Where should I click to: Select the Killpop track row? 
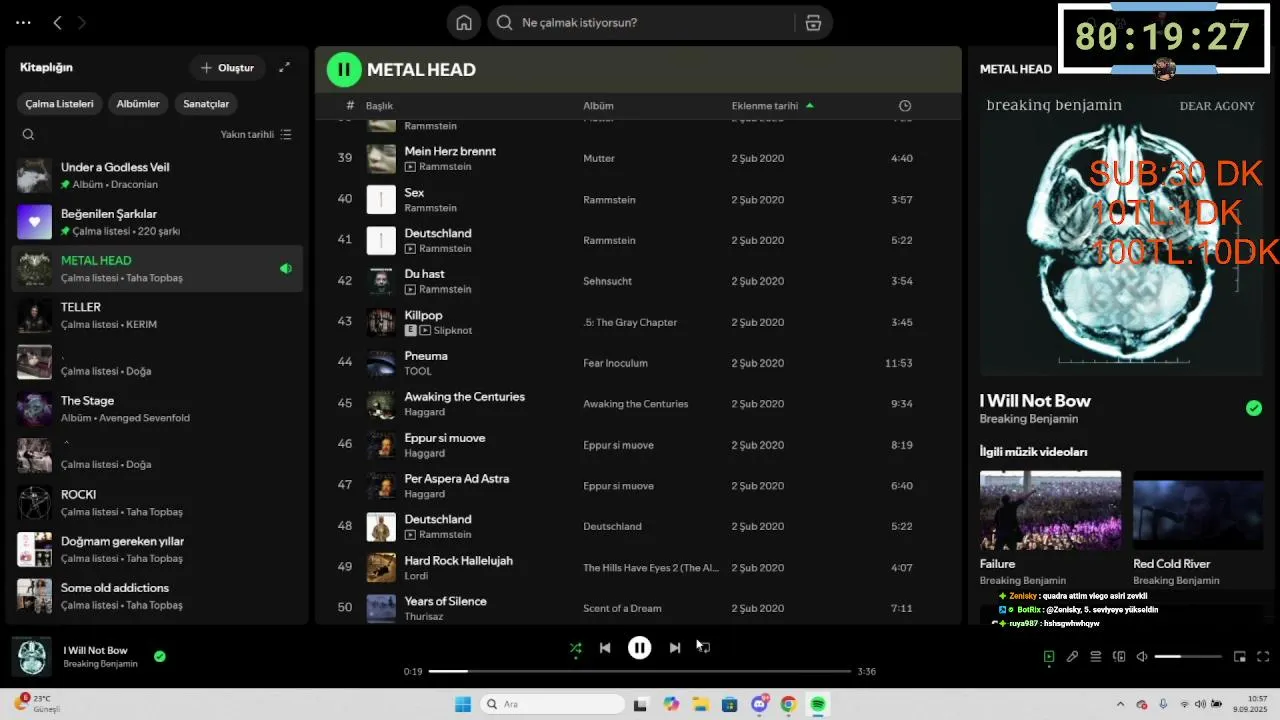point(638,322)
